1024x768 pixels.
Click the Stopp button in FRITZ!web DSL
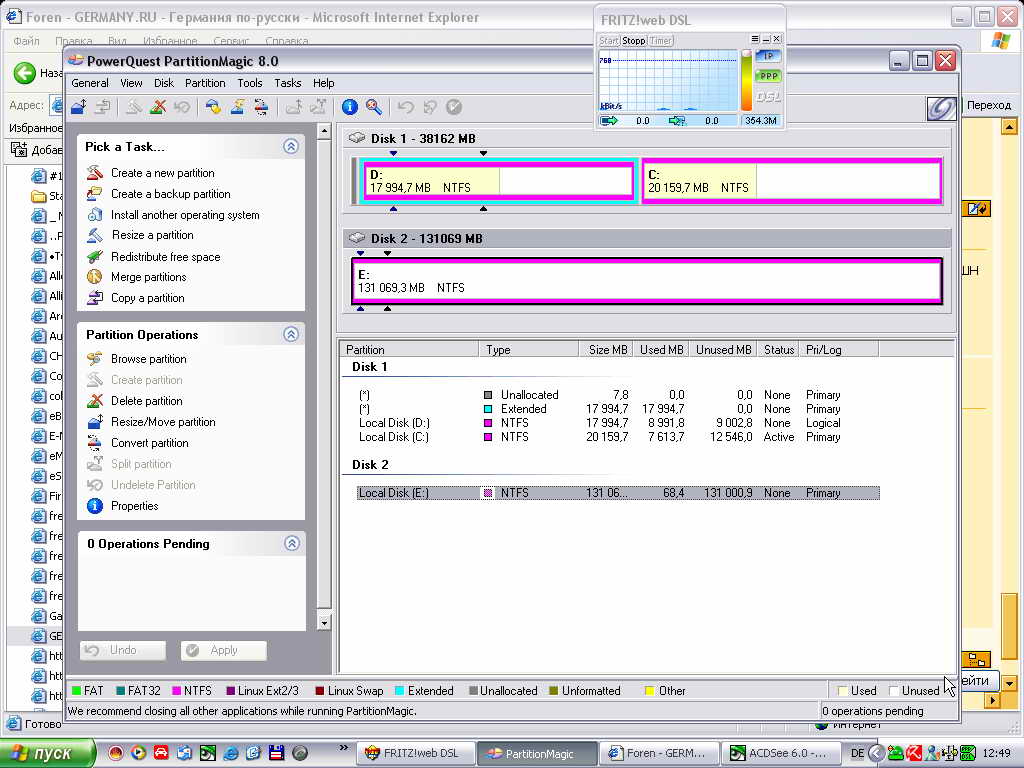(x=633, y=40)
